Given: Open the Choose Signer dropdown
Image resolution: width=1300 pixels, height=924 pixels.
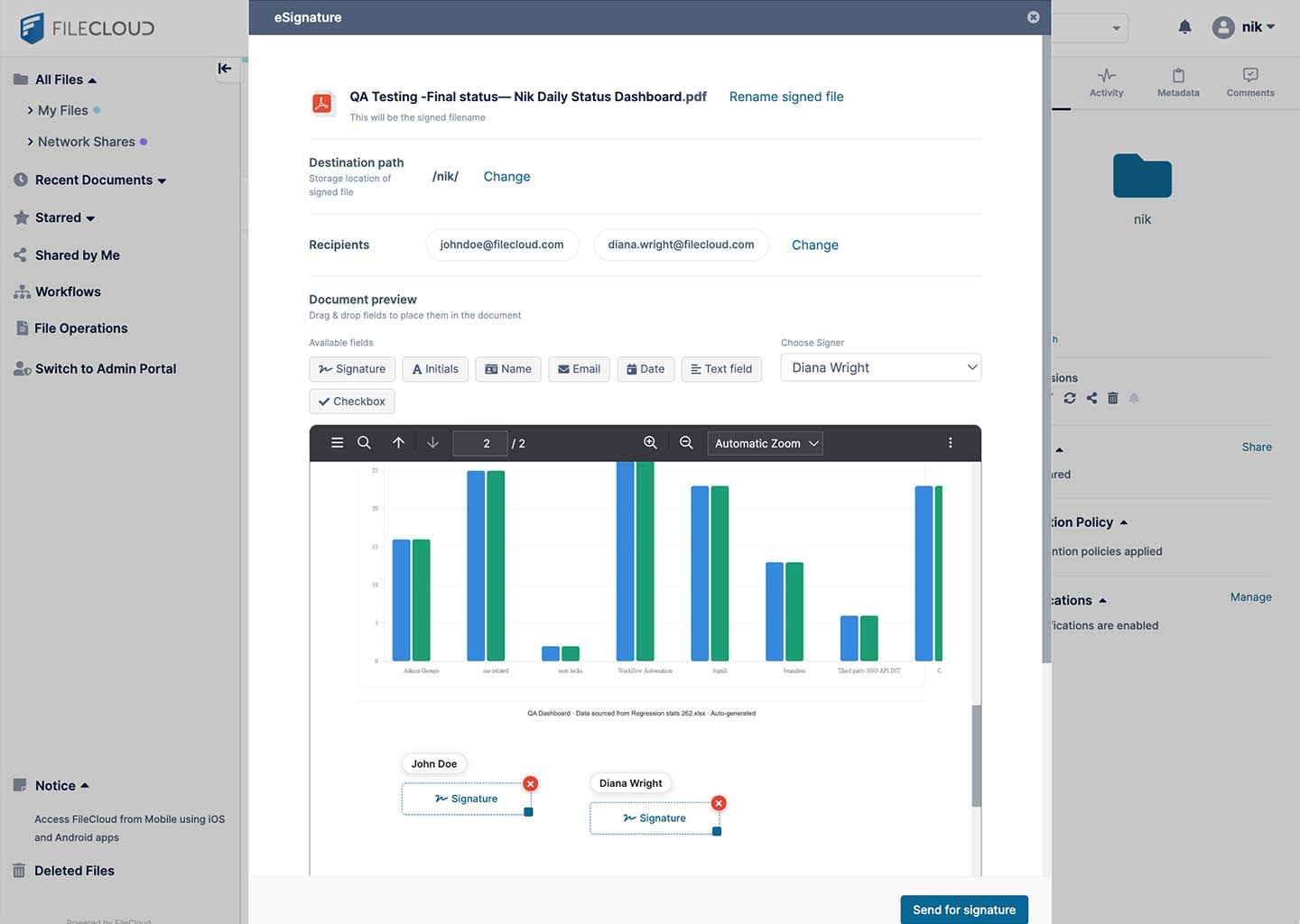Looking at the screenshot, I should click(x=881, y=367).
